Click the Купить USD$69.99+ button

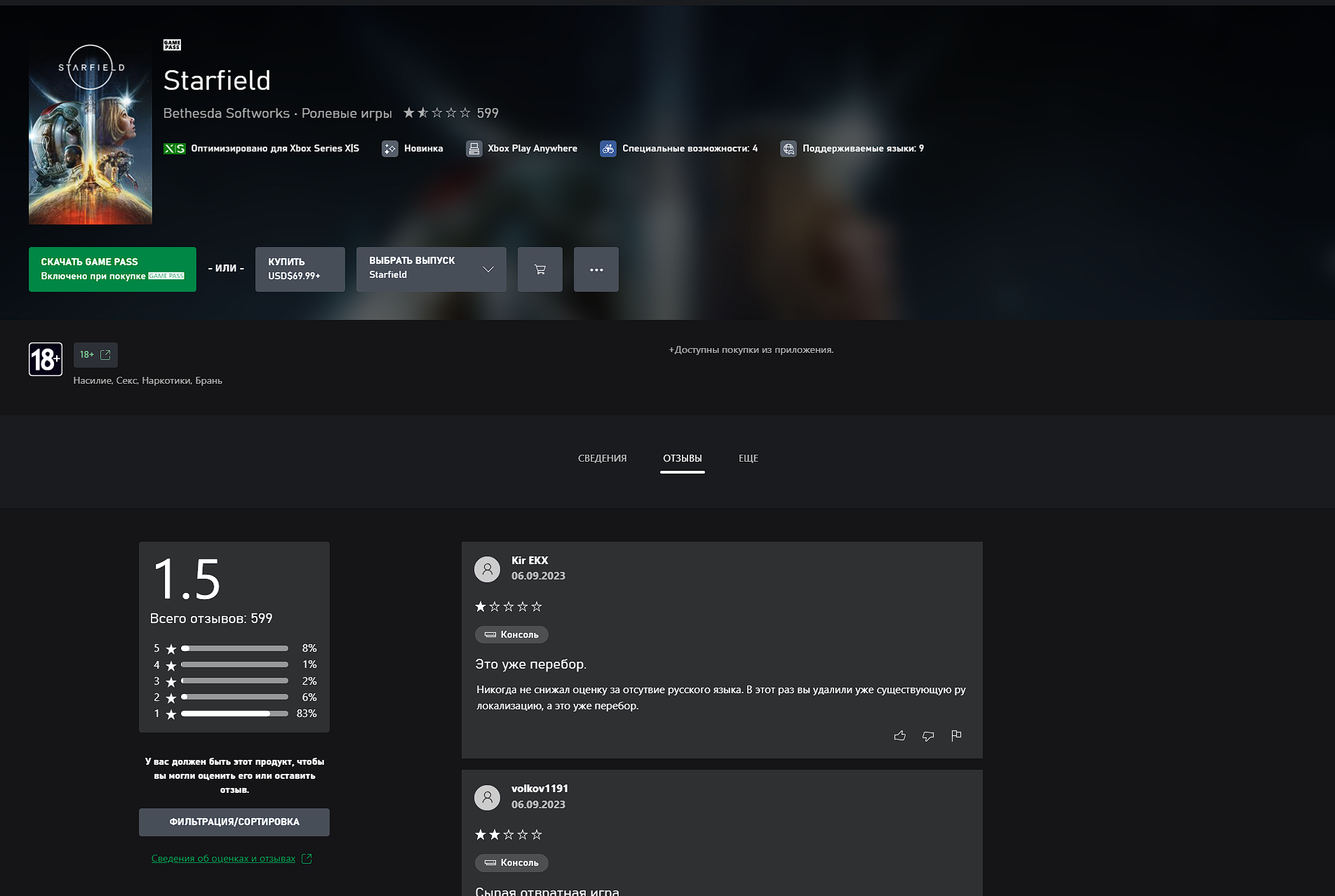point(300,269)
